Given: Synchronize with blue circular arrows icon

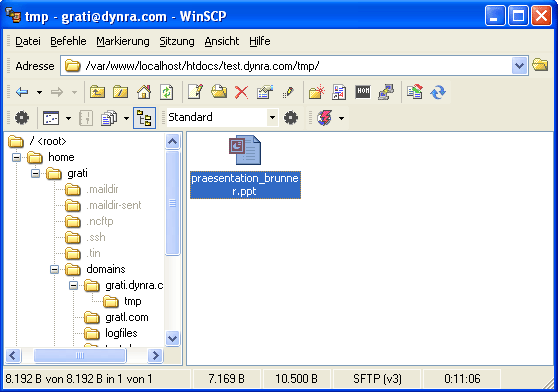Looking at the screenshot, I should tap(438, 92).
